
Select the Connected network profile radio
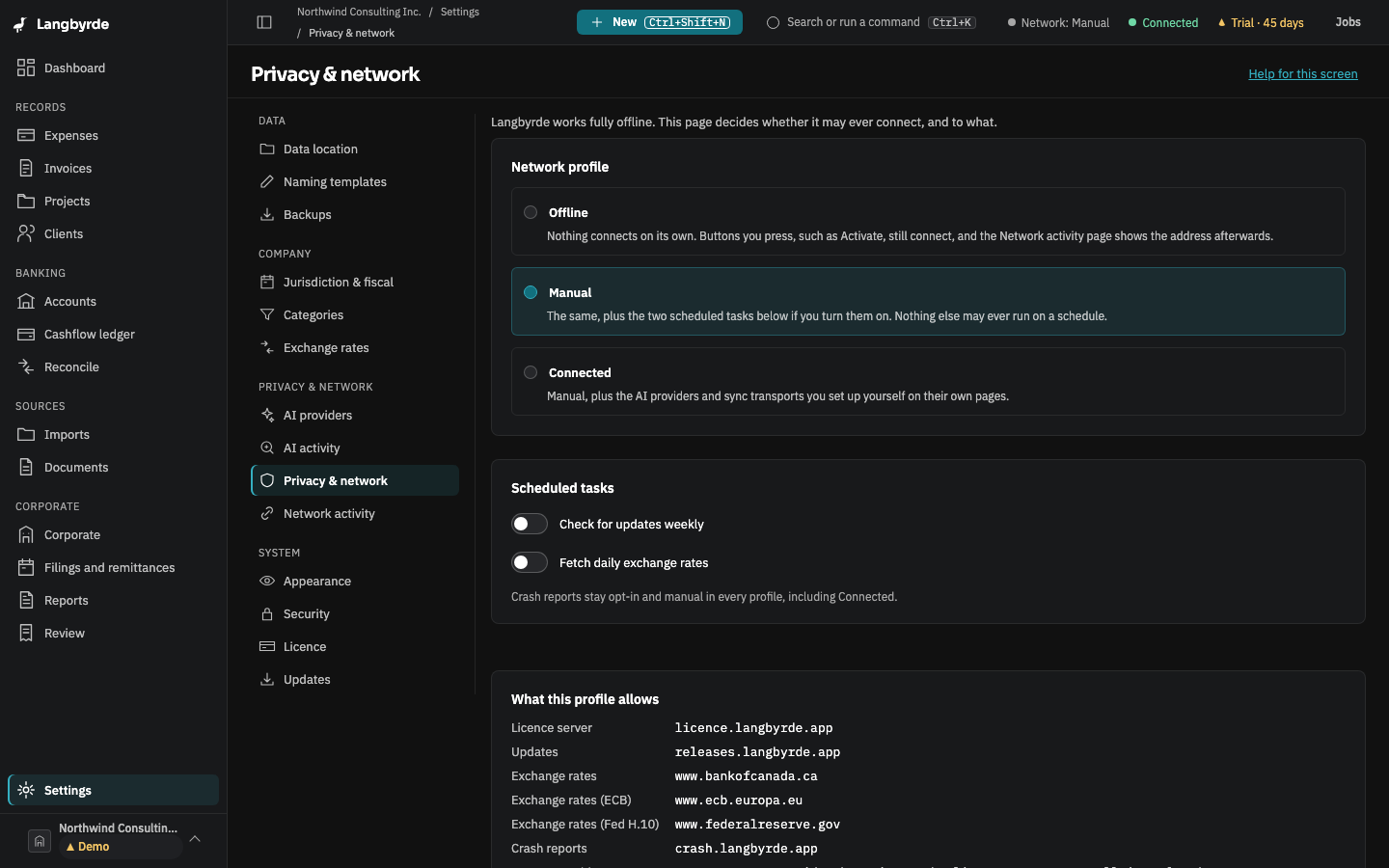coord(531,372)
